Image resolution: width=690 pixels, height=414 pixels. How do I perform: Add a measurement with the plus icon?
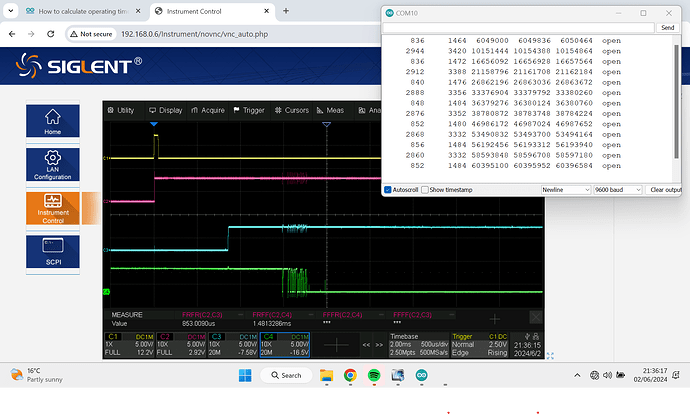coord(495,319)
